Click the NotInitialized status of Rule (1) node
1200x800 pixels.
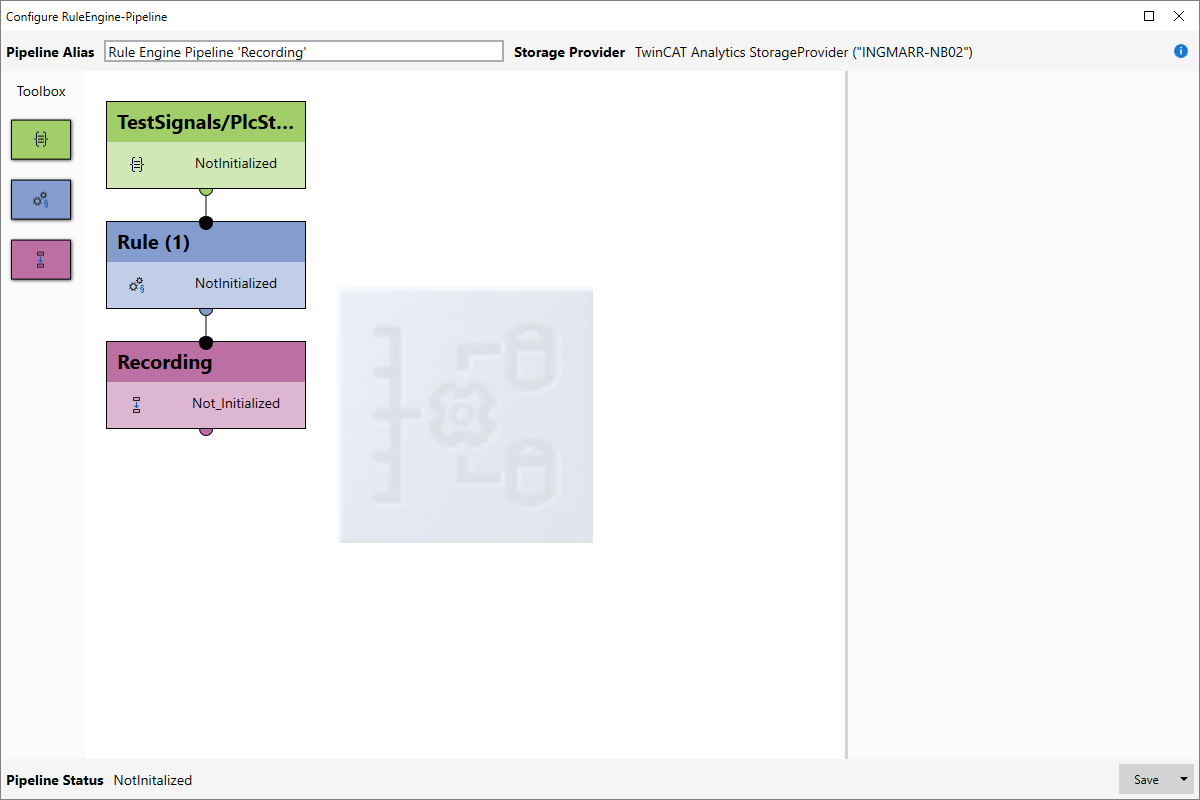pos(236,283)
